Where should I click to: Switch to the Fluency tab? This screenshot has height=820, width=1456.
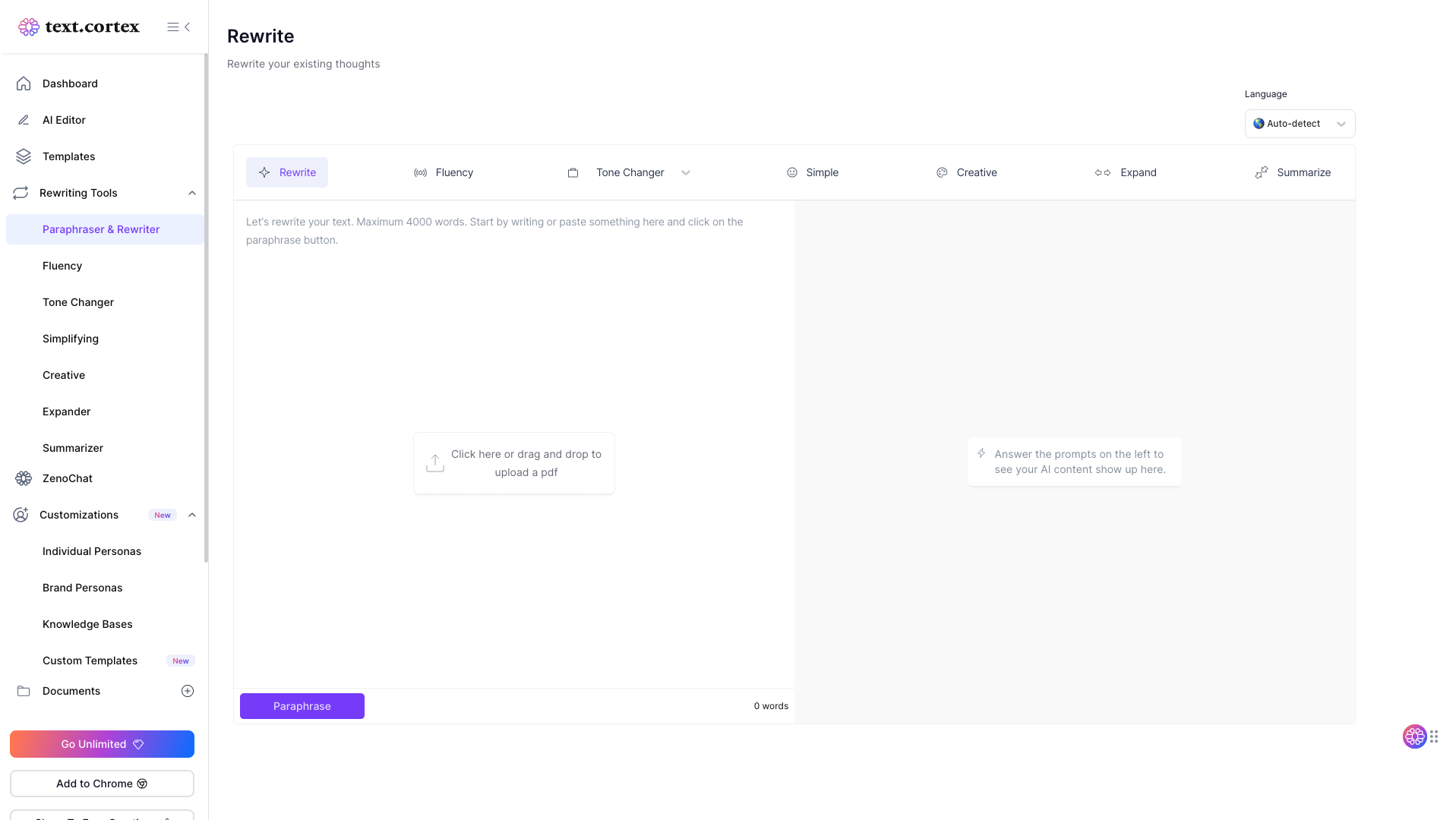click(x=444, y=173)
